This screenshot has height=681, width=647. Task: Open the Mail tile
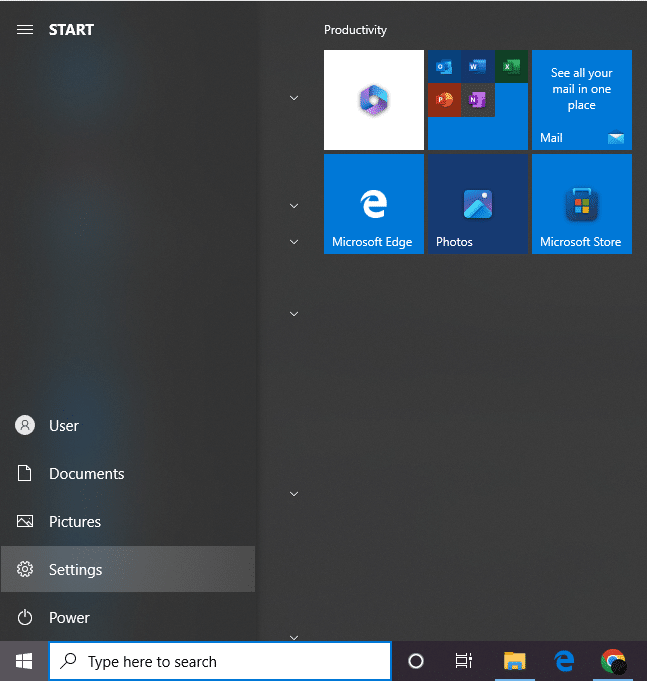582,100
